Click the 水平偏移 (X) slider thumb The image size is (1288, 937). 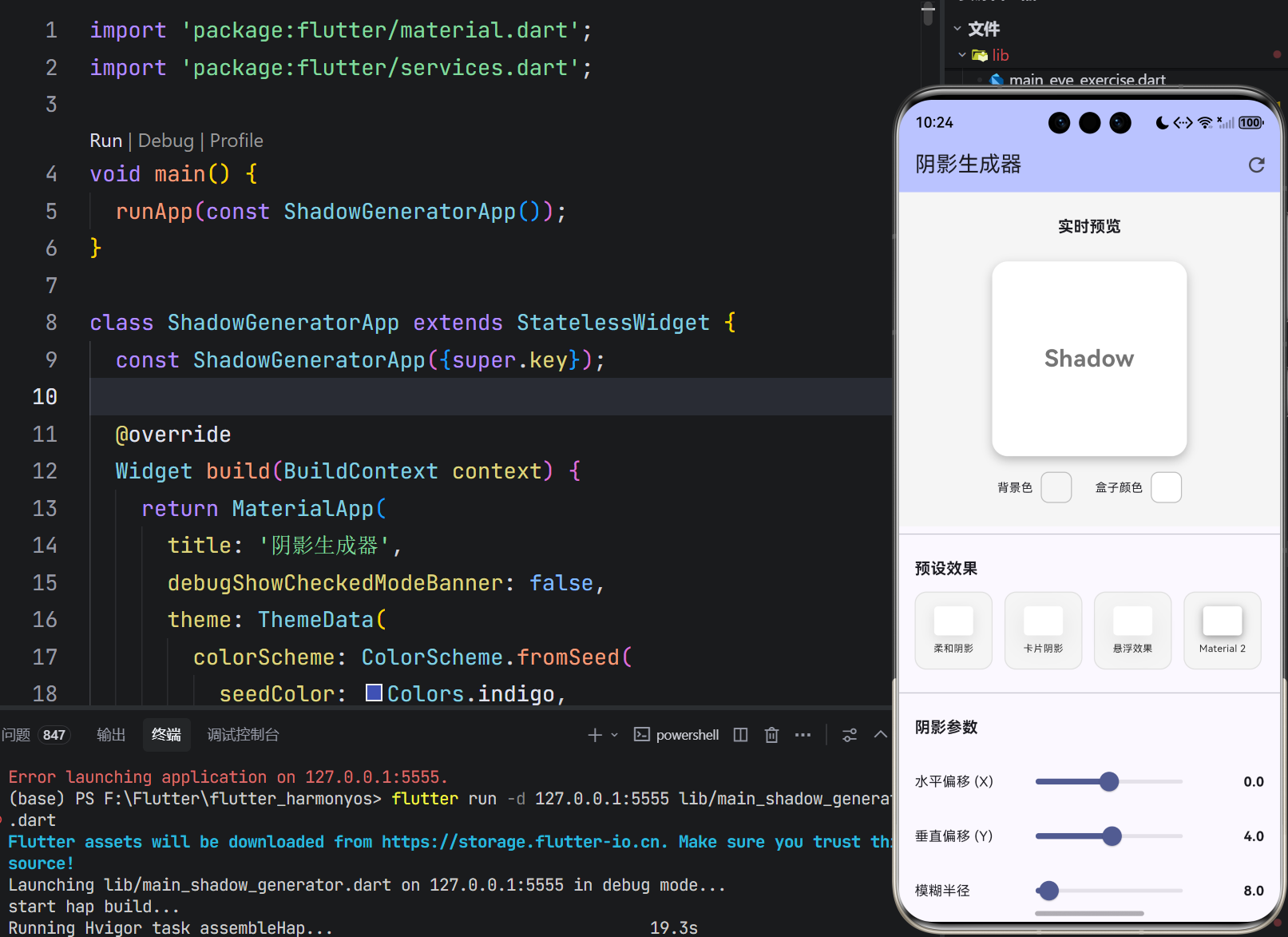click(1108, 781)
